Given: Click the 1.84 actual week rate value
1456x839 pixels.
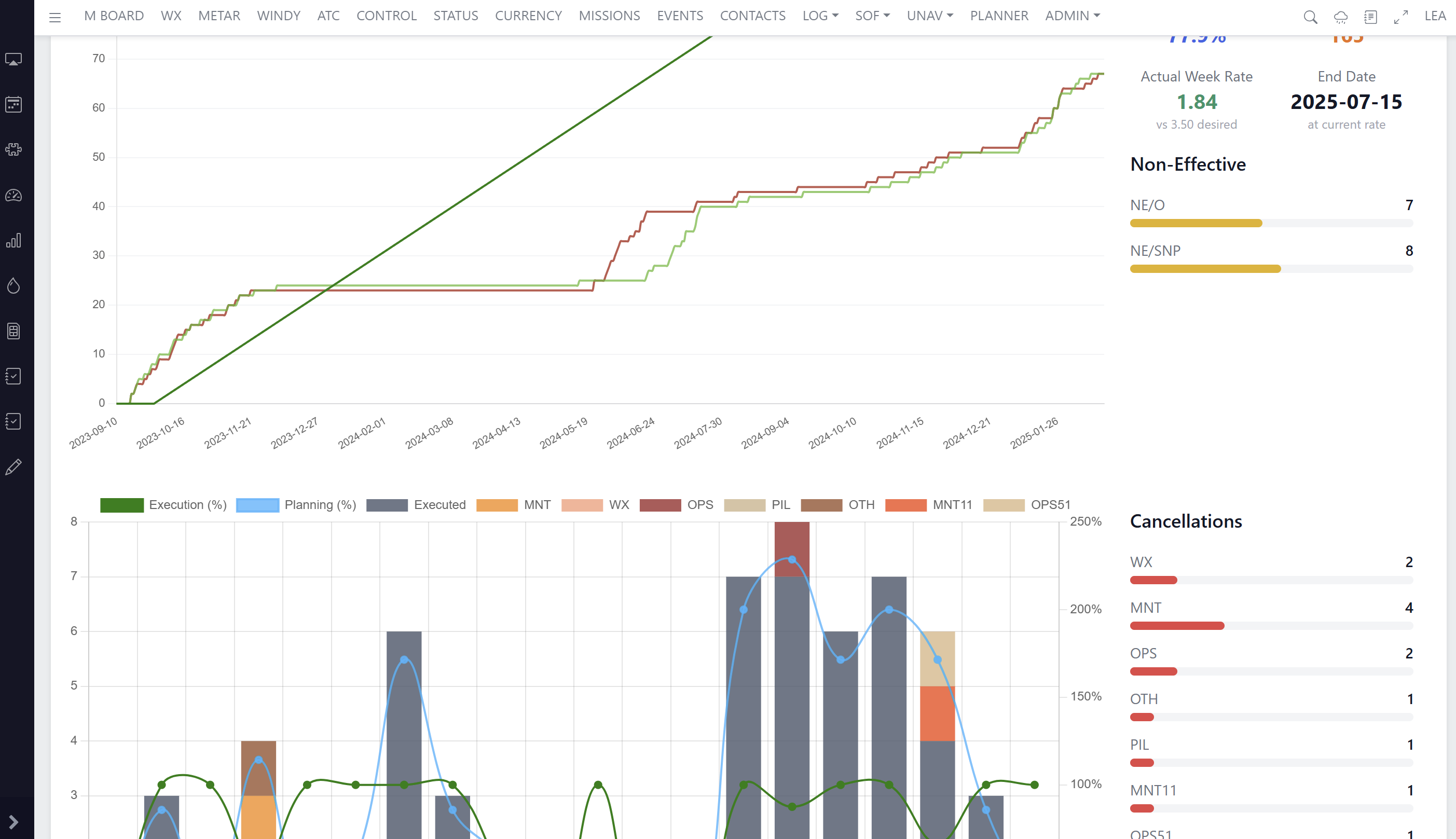Looking at the screenshot, I should (x=1197, y=102).
